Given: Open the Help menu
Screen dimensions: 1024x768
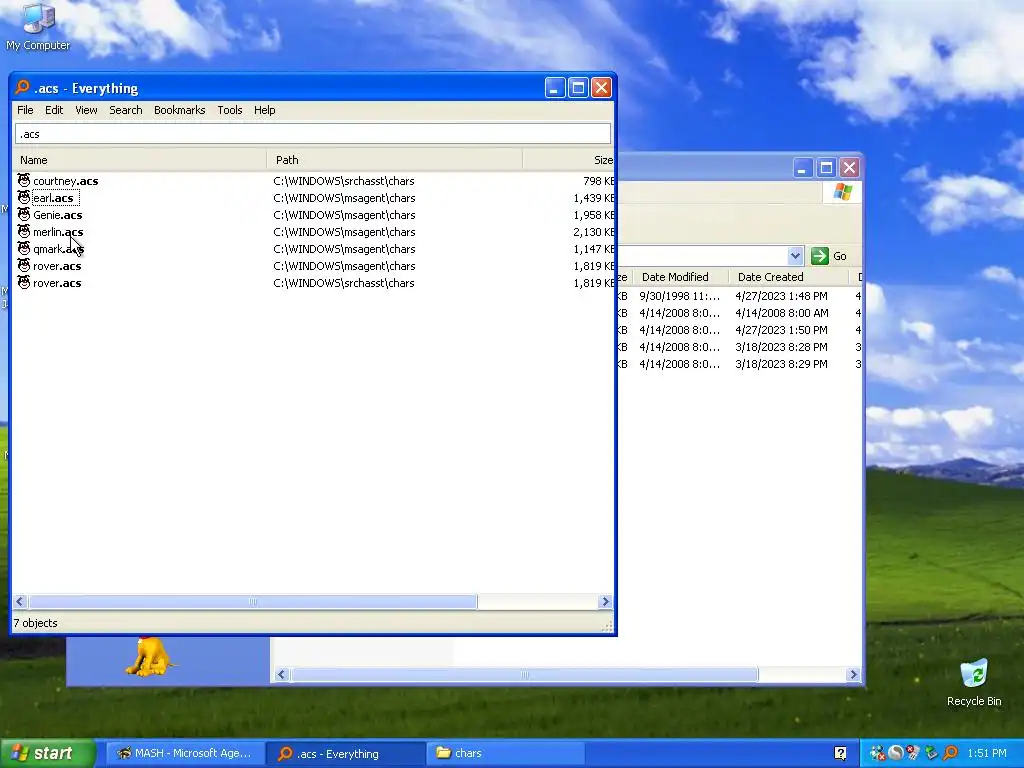Looking at the screenshot, I should point(264,110).
